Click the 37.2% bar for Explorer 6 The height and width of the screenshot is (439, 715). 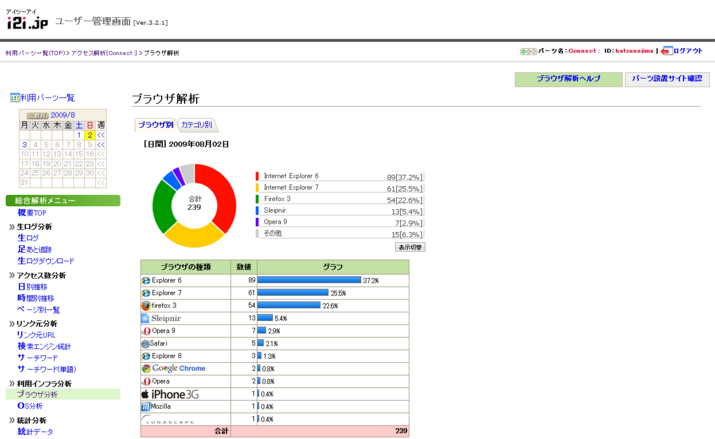click(x=309, y=280)
